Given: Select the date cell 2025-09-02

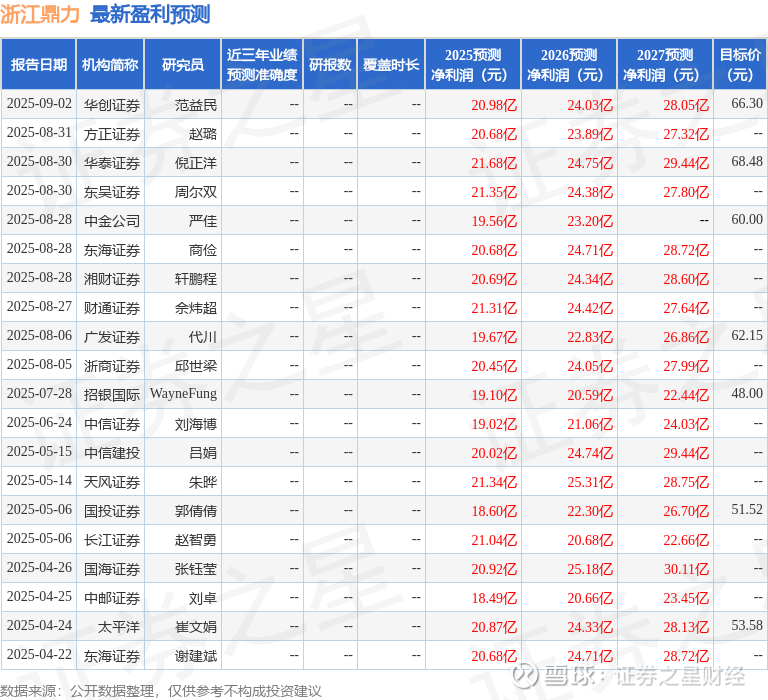Looking at the screenshot, I should [x=39, y=104].
